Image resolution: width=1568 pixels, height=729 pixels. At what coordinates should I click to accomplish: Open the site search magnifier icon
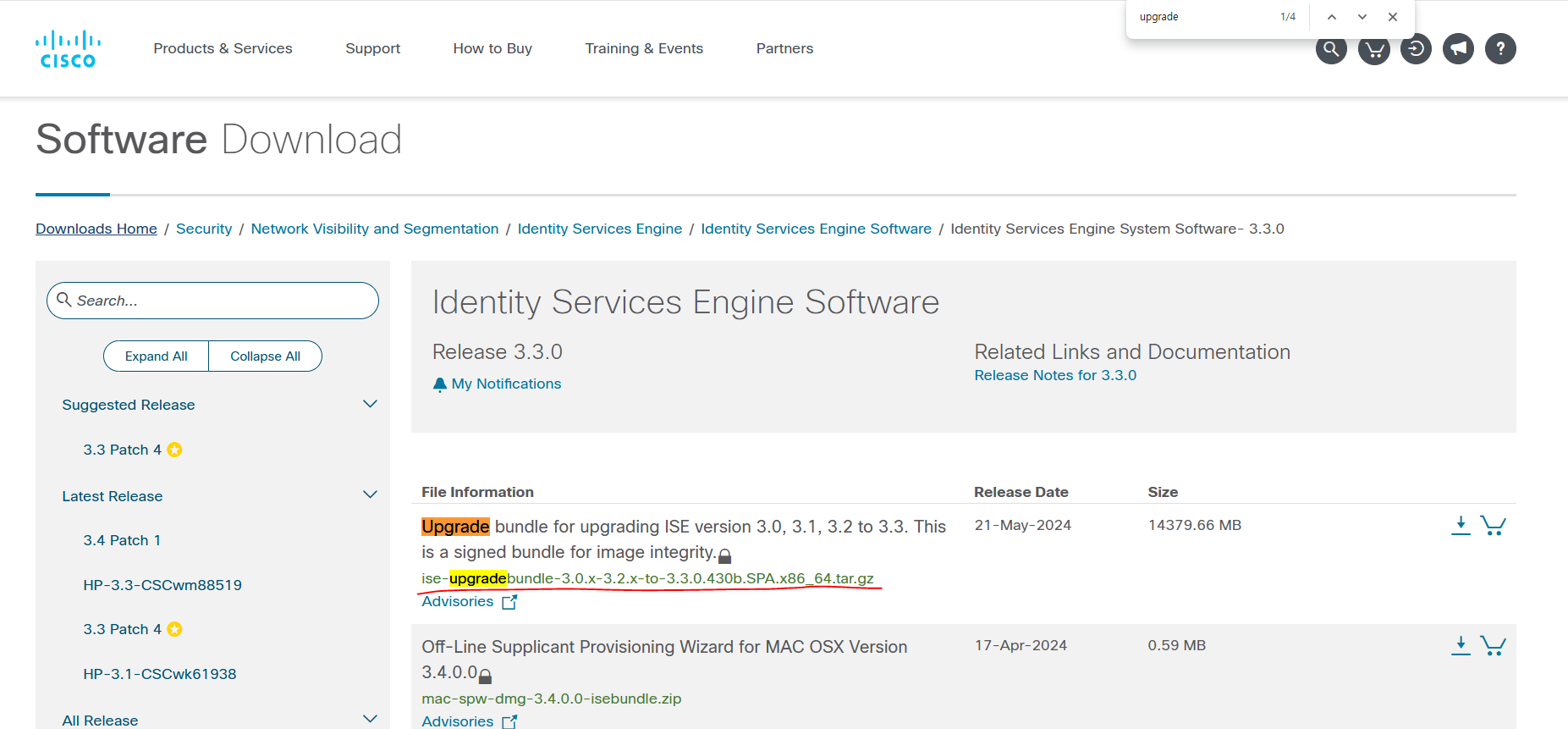click(1331, 49)
